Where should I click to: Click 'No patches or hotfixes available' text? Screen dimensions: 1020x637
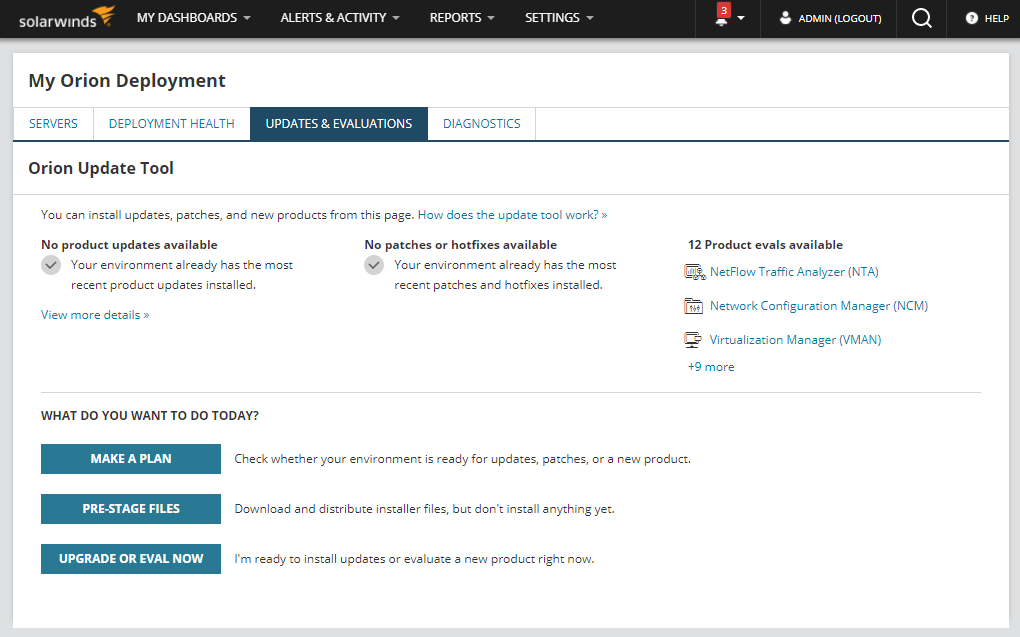[461, 245]
